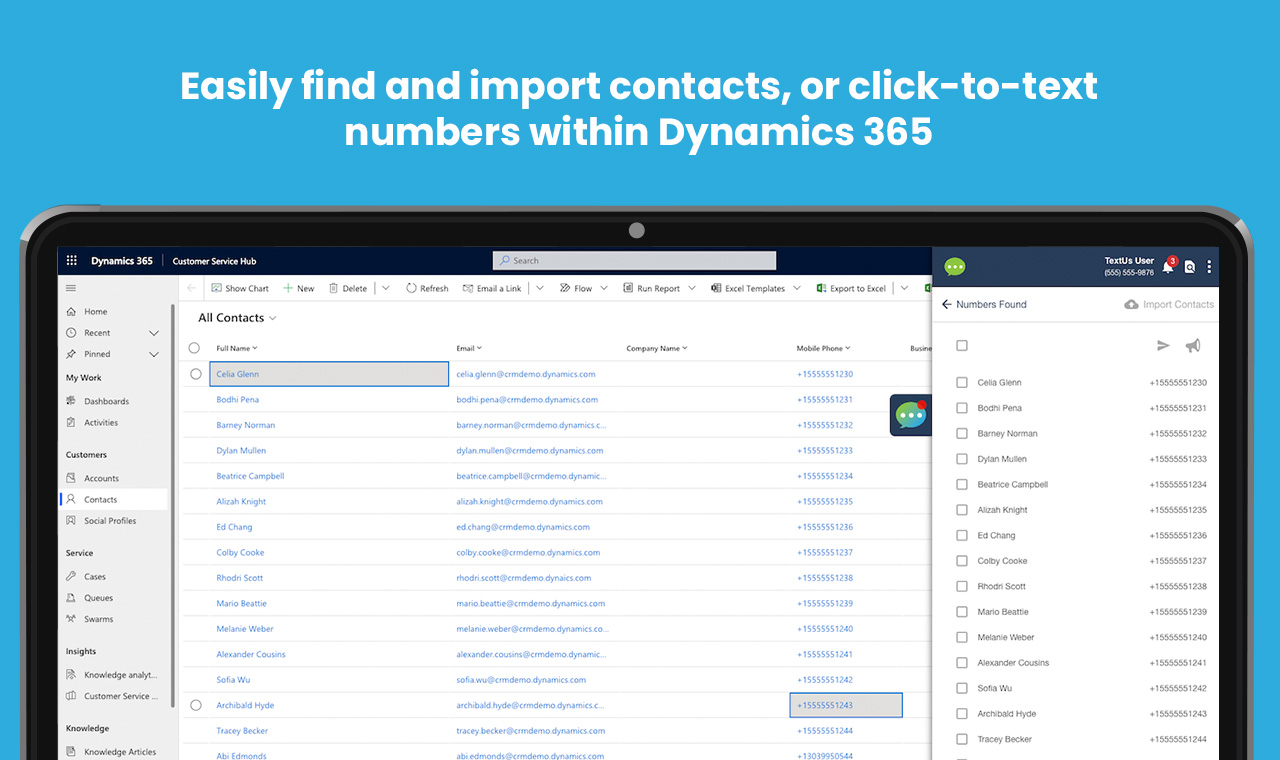Viewport: 1280px width, 760px height.
Task: Collapse the sidebar with the hamburger icon
Action: click(x=71, y=288)
